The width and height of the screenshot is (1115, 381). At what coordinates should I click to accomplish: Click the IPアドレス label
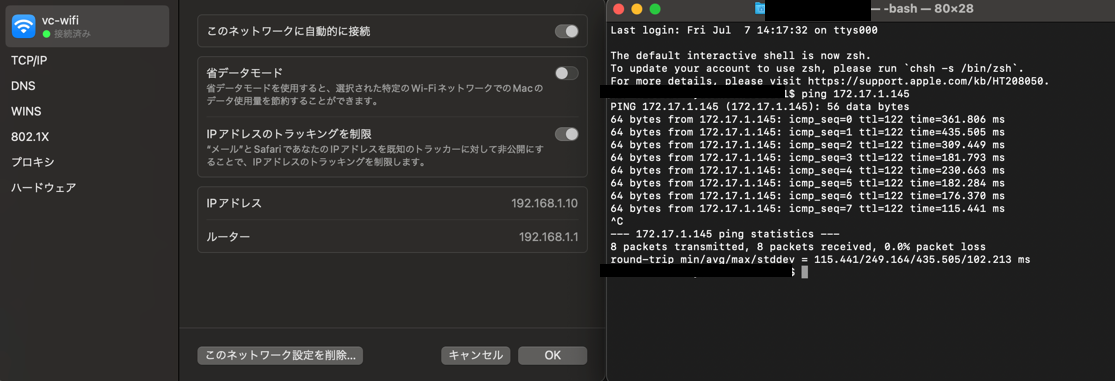(x=234, y=203)
